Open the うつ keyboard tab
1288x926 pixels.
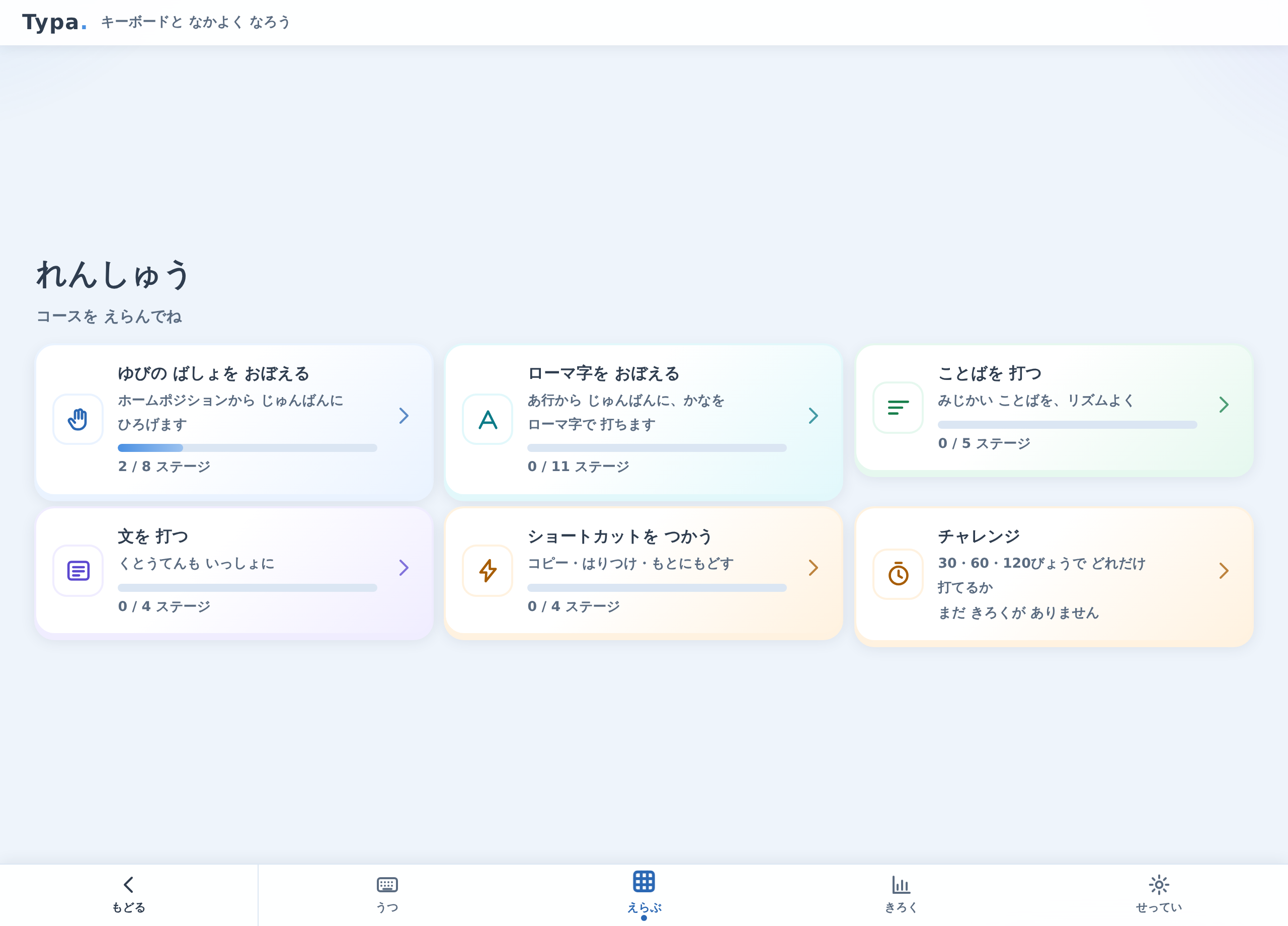pos(387,894)
